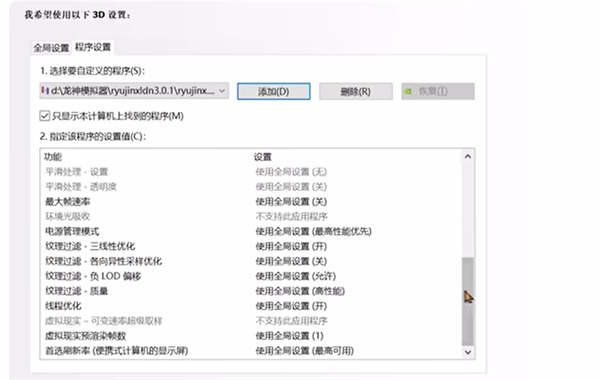Open 最大帧速率 setting value dropdown
This screenshot has height=380, width=600.
coord(291,202)
